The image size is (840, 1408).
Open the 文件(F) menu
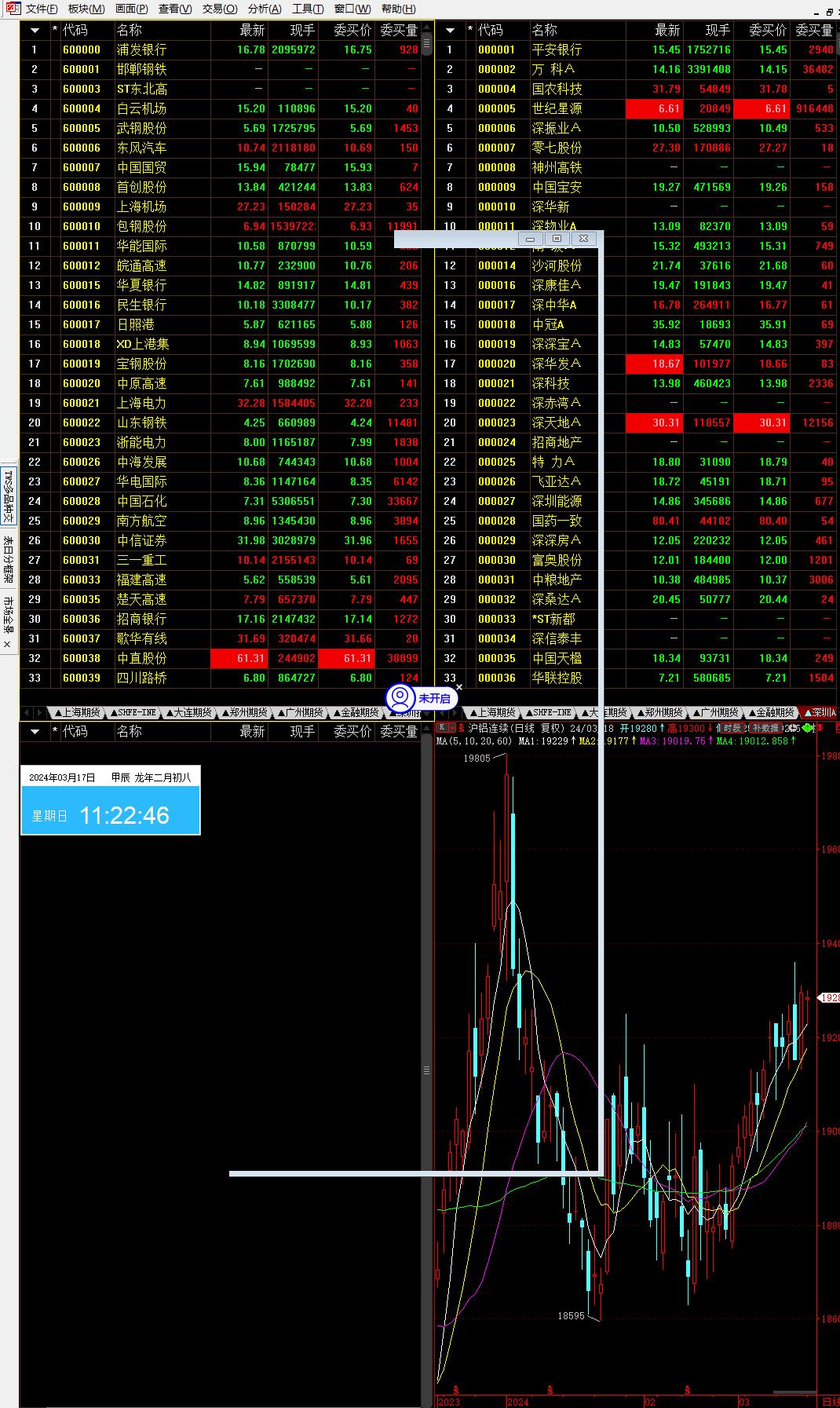tap(42, 9)
